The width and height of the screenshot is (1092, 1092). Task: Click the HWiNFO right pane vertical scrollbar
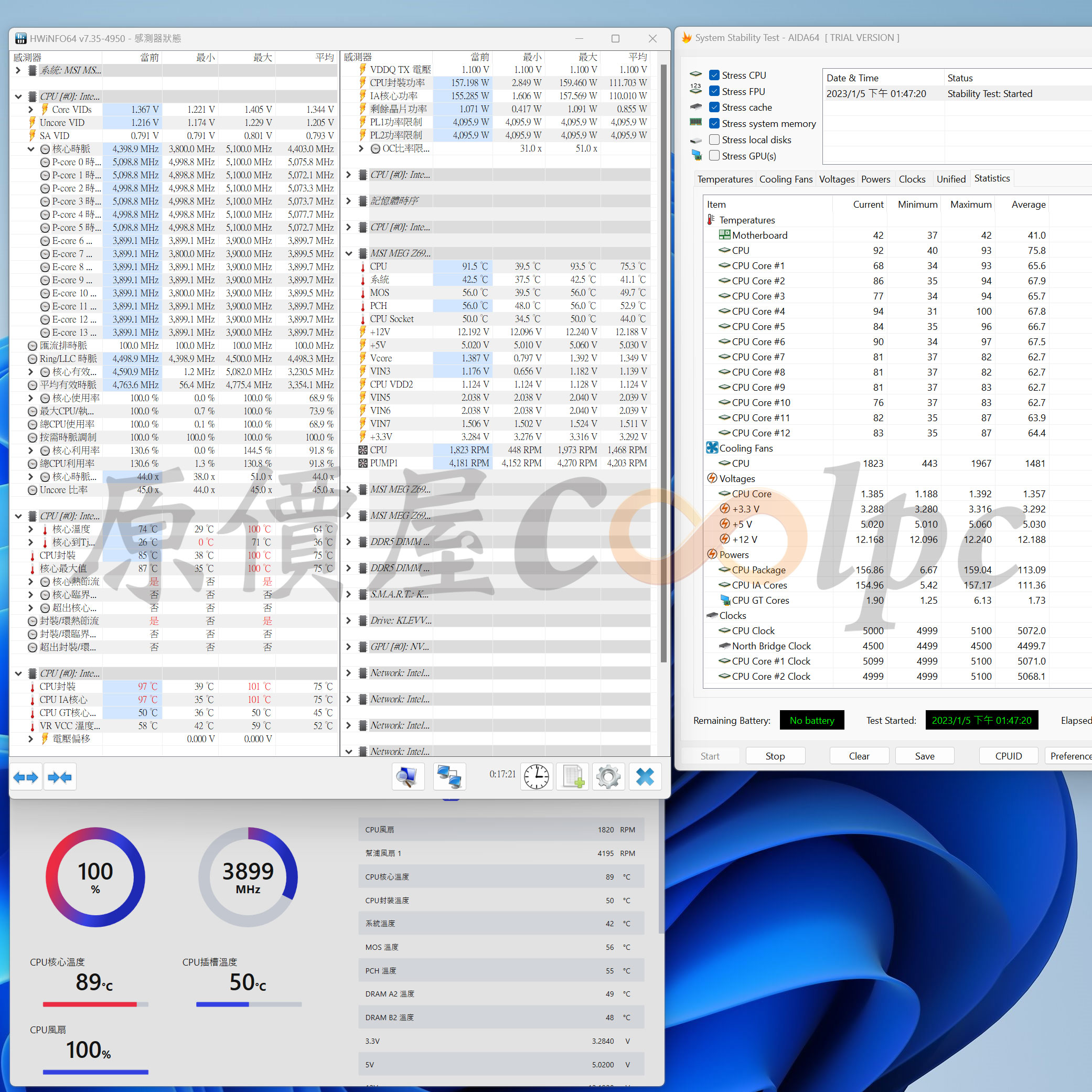(663, 362)
